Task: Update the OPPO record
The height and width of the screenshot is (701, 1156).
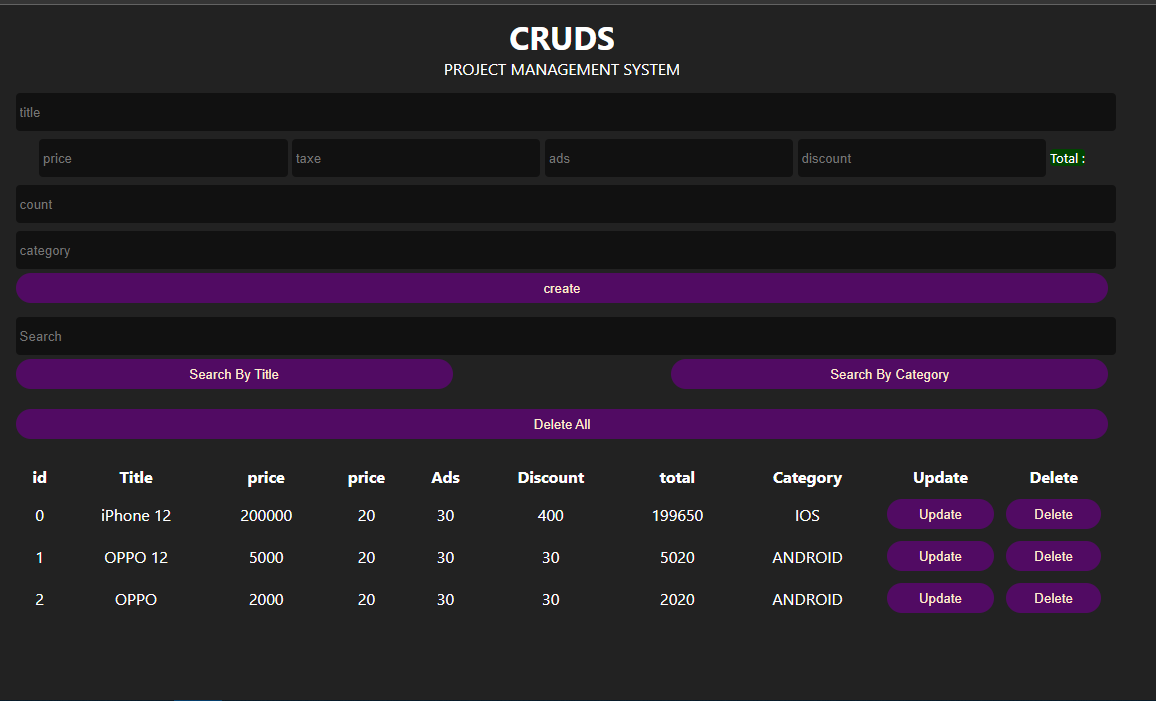Action: (x=940, y=598)
